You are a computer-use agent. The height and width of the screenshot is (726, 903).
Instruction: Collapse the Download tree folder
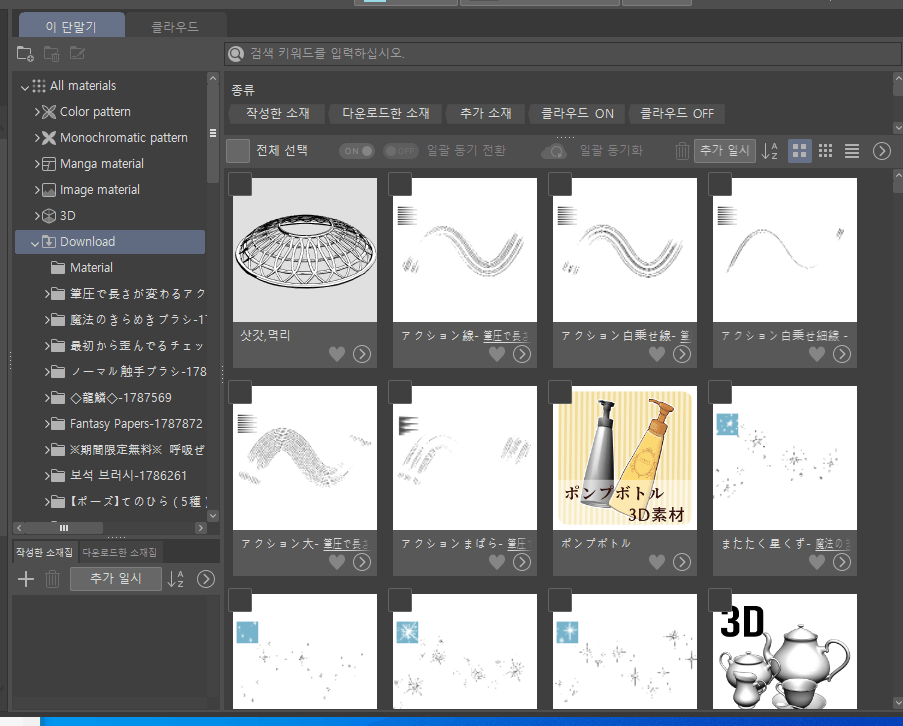[36, 242]
